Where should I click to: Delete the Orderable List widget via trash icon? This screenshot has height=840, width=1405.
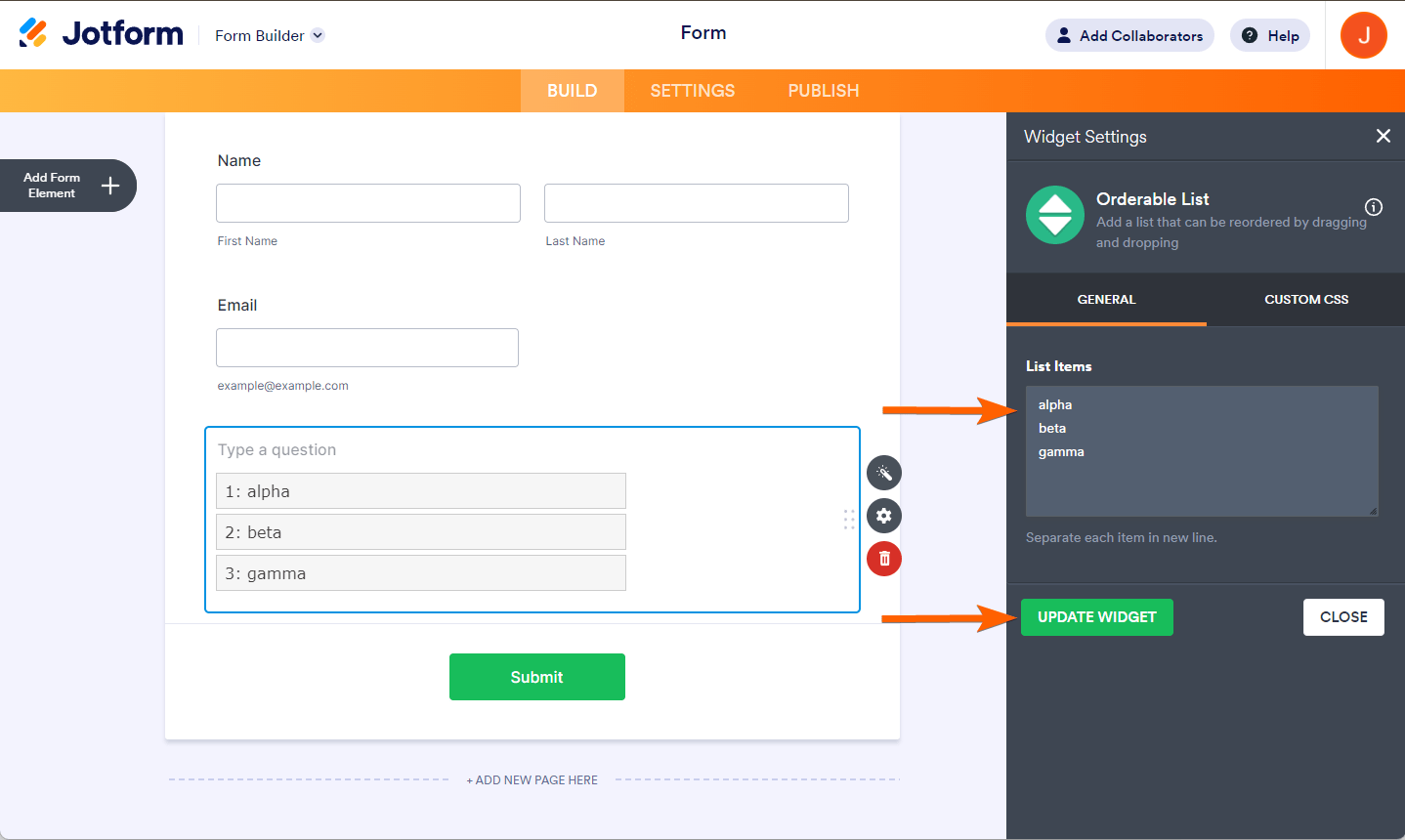pos(883,558)
